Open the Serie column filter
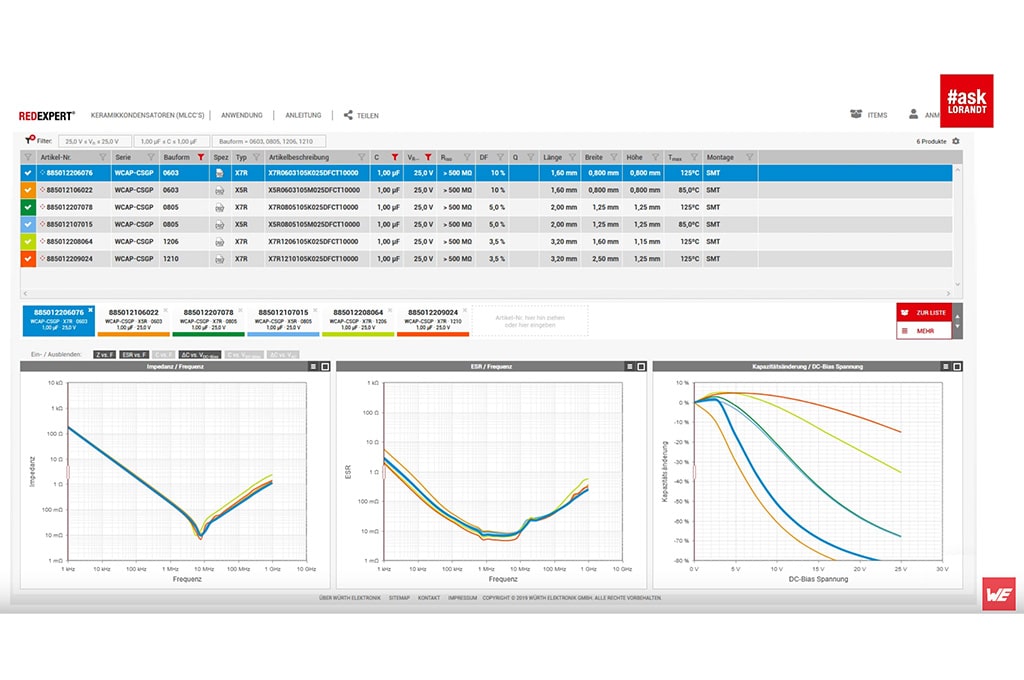 coord(151,157)
